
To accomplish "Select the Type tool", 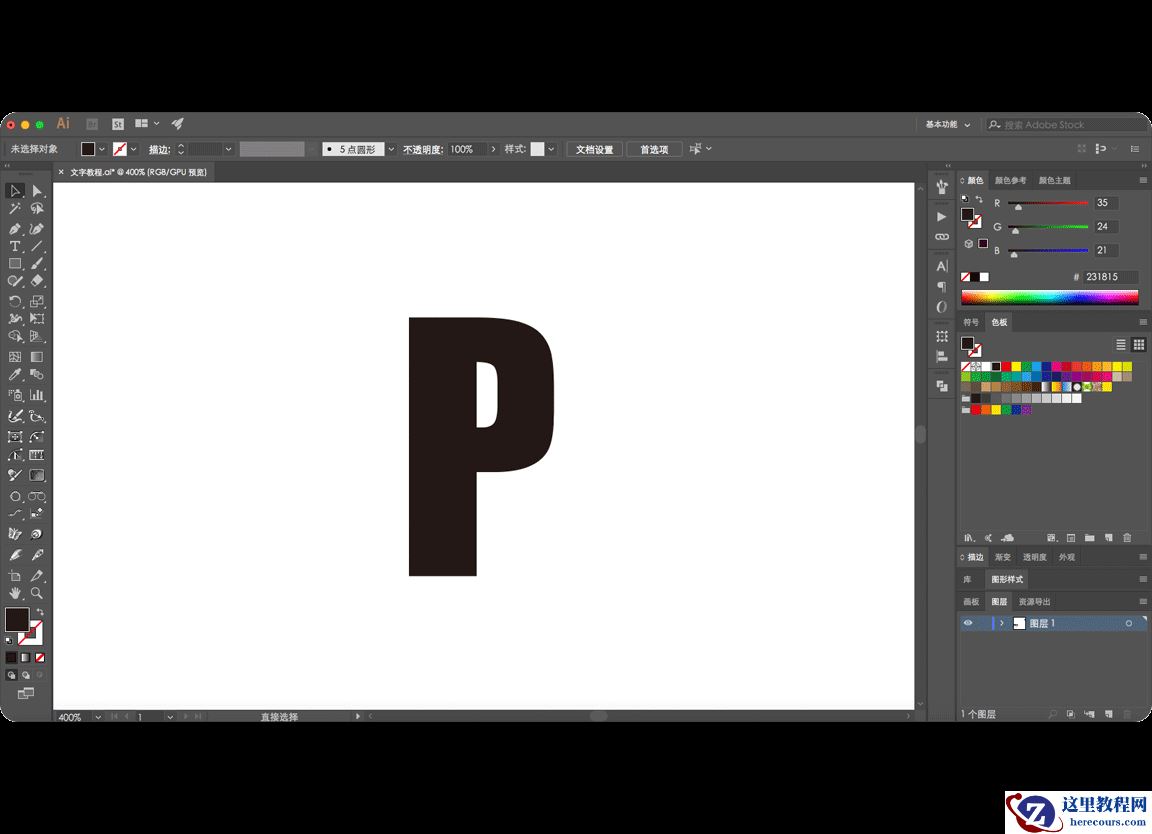I will 14,246.
